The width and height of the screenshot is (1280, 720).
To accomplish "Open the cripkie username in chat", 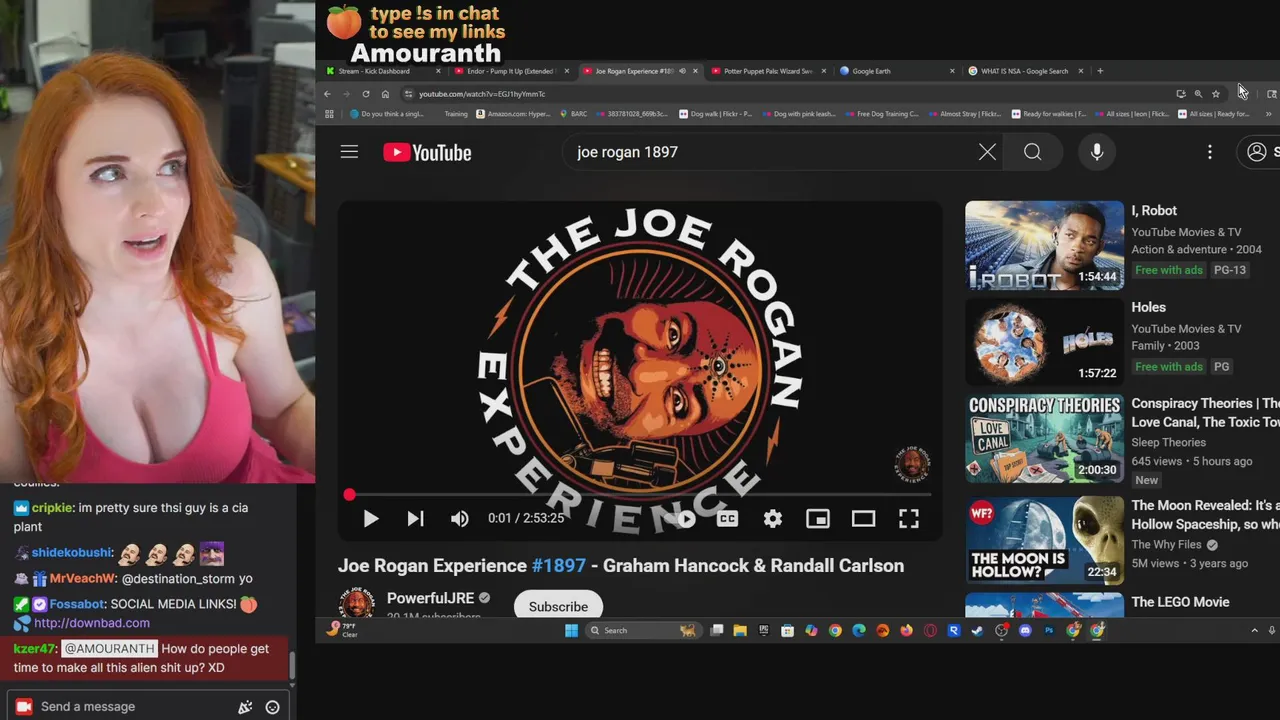I will (x=52, y=508).
